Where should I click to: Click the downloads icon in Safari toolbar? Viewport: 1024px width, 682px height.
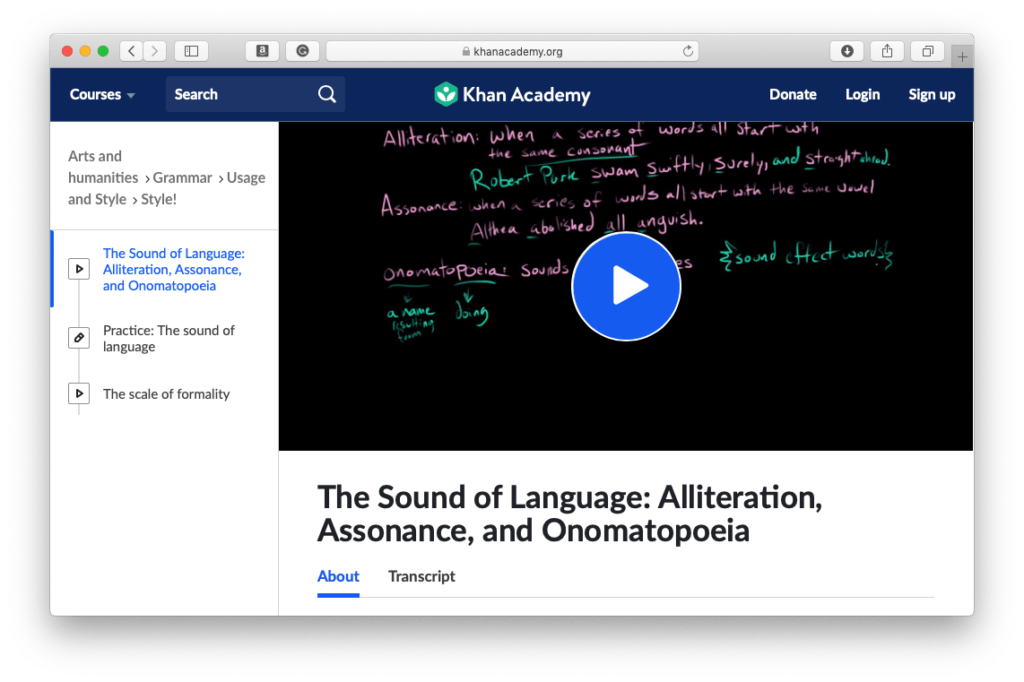pyautogui.click(x=847, y=51)
